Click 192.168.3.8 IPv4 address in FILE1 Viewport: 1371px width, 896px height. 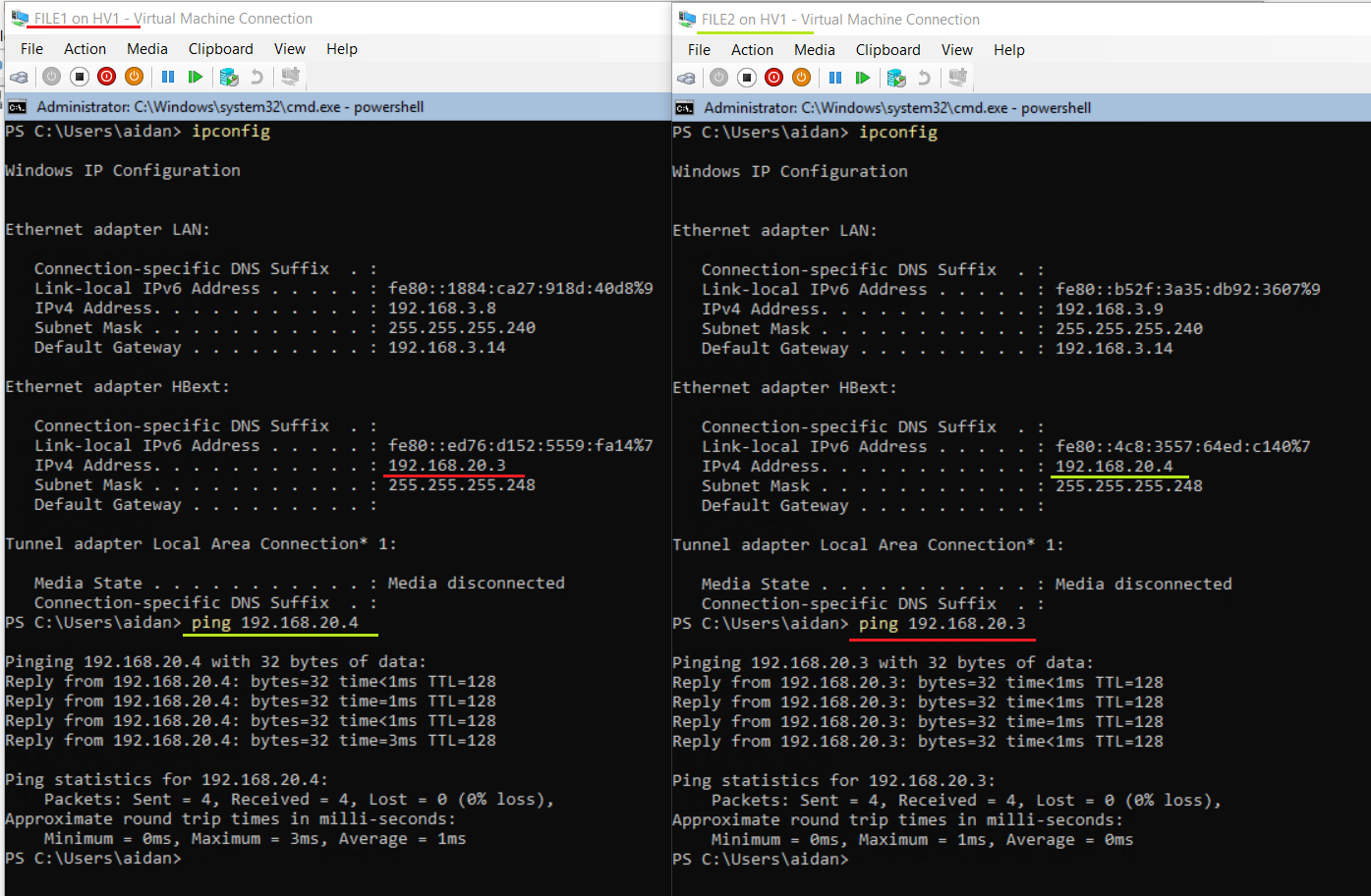[x=441, y=308]
